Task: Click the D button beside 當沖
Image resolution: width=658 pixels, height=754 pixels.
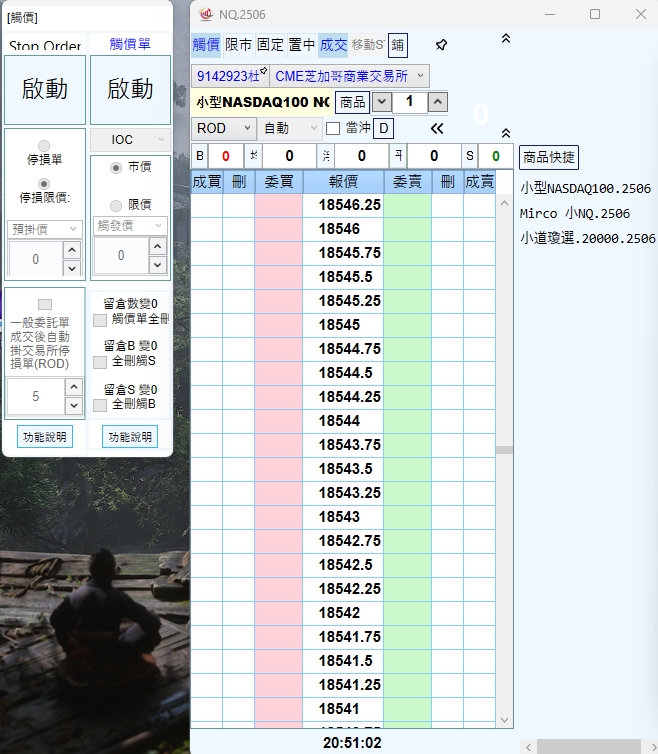Action: click(384, 128)
